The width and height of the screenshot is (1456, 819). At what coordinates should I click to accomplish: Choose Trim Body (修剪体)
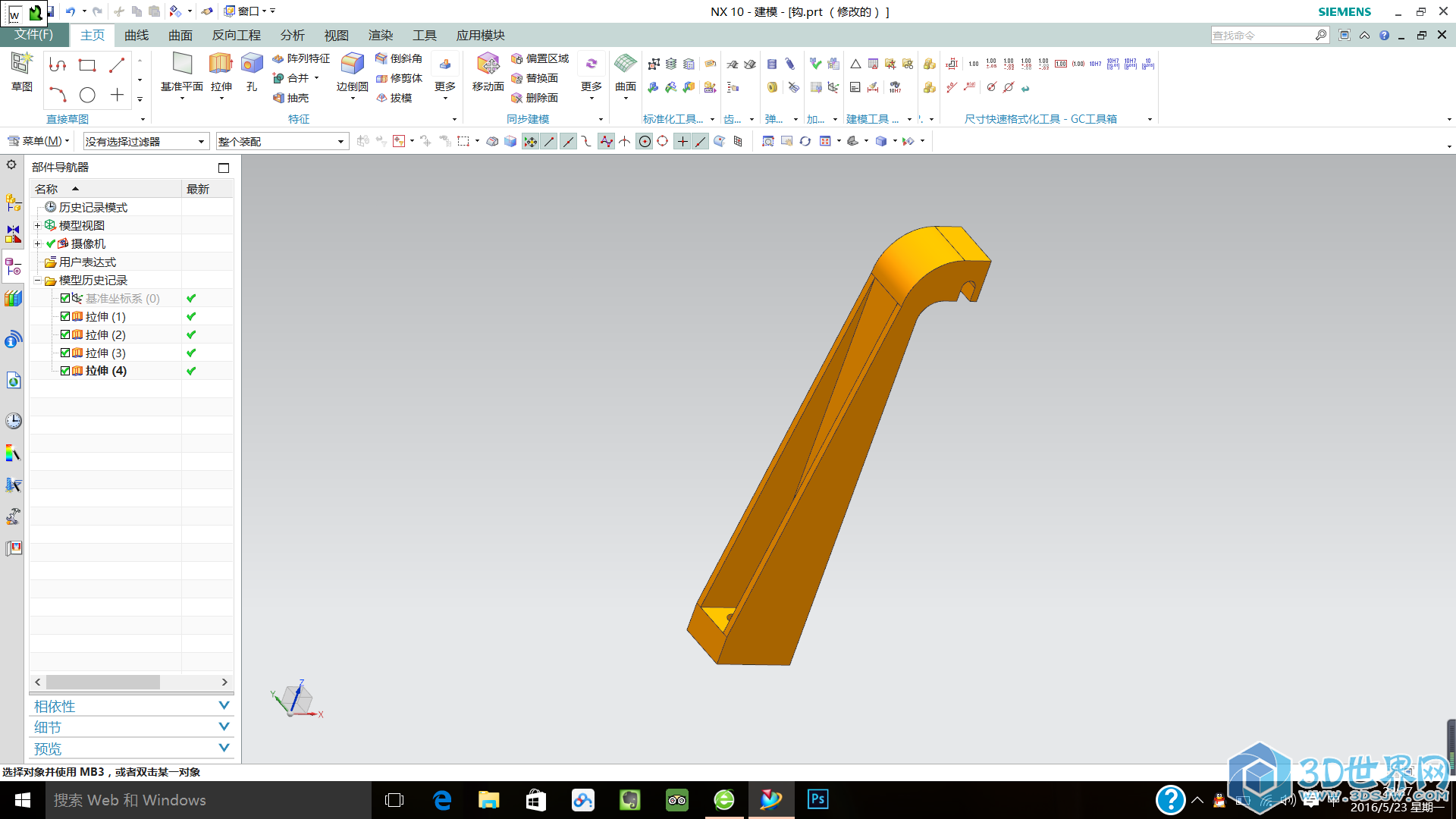399,78
